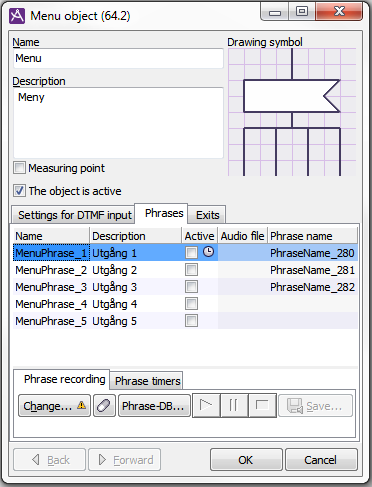This screenshot has height=487, width=372.
Task: Click inside the Description text area
Action: click(x=118, y=123)
